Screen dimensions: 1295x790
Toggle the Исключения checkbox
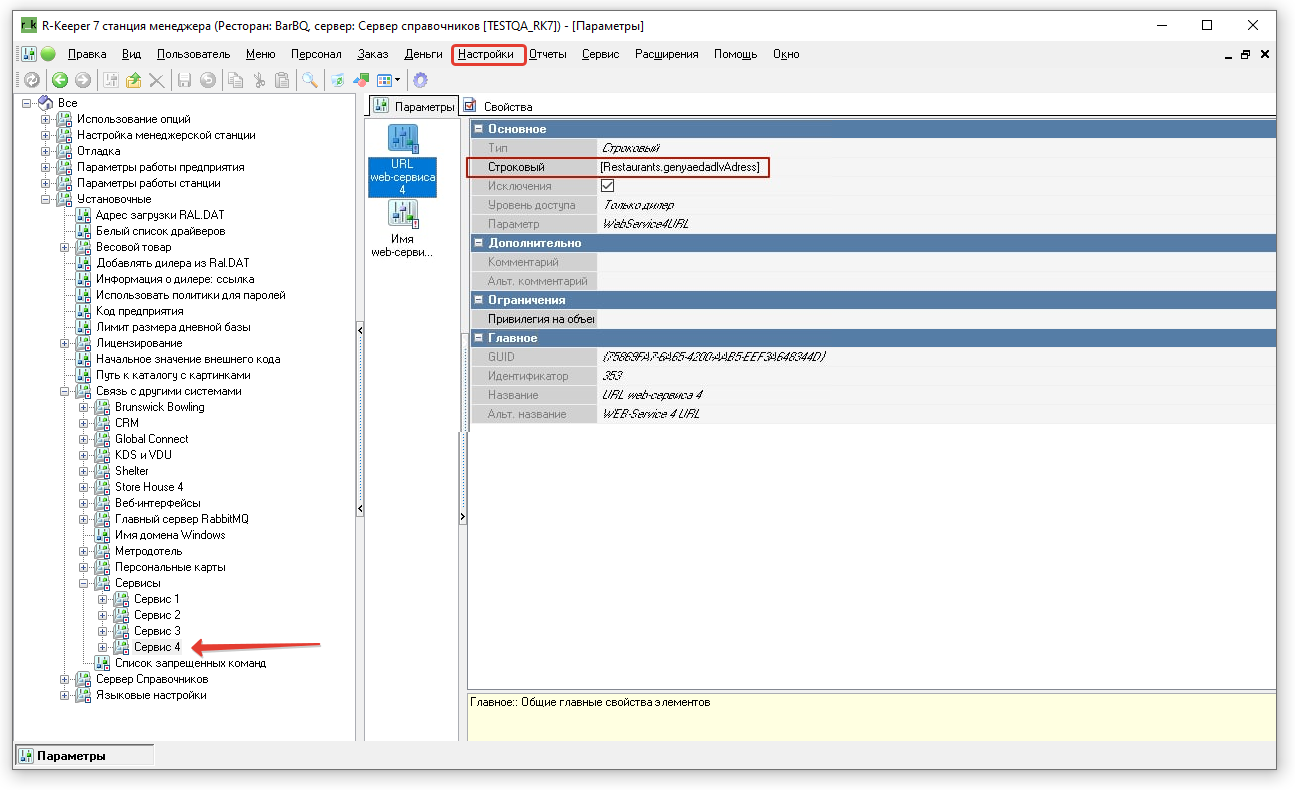(607, 186)
